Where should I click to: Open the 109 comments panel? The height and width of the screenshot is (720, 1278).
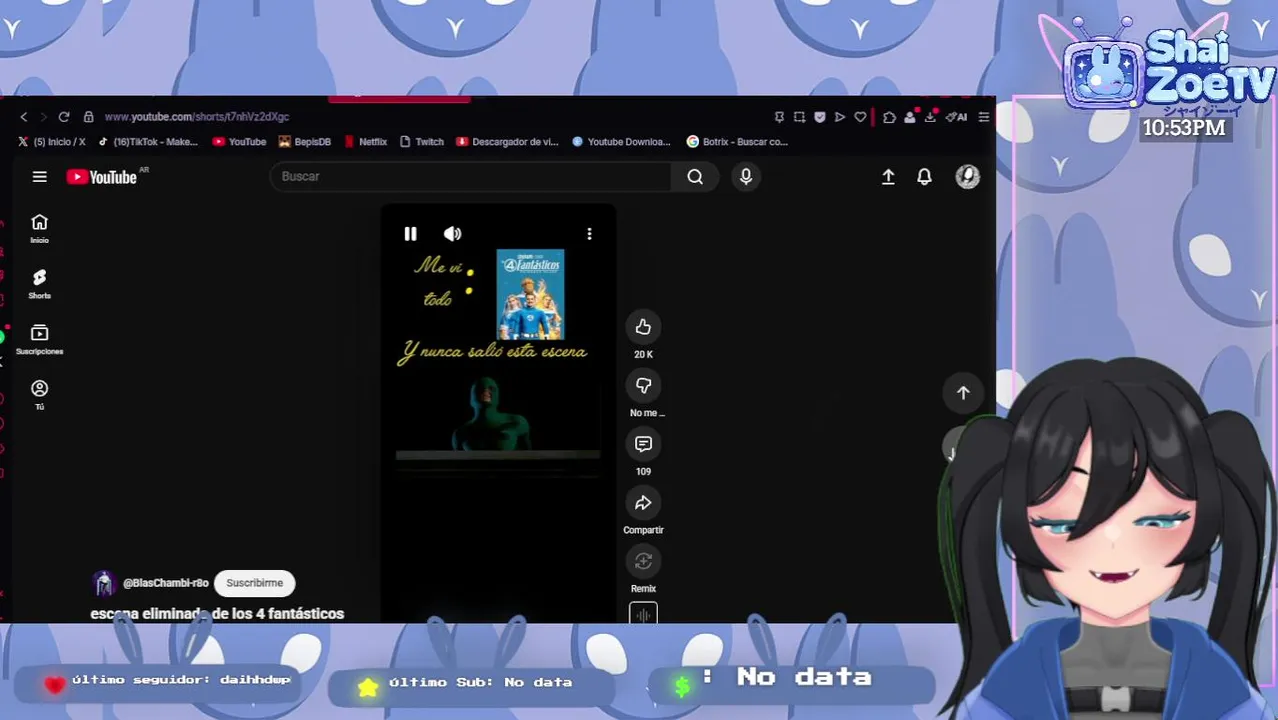643,444
